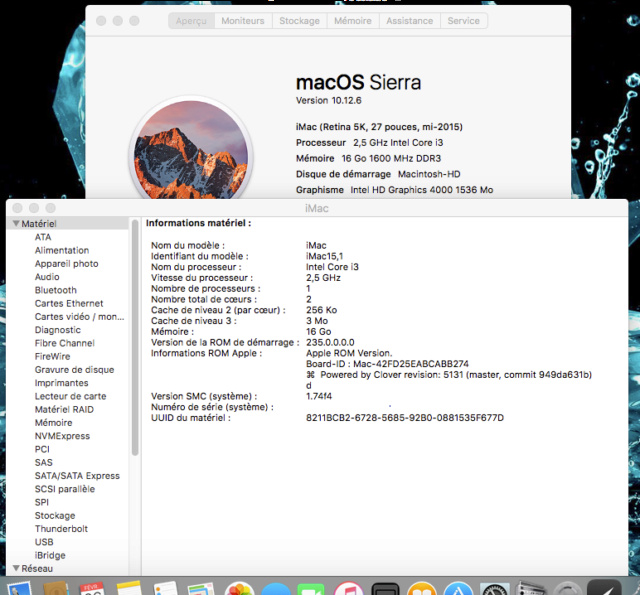Select Diagnostic in the sidebar

[x=58, y=330]
